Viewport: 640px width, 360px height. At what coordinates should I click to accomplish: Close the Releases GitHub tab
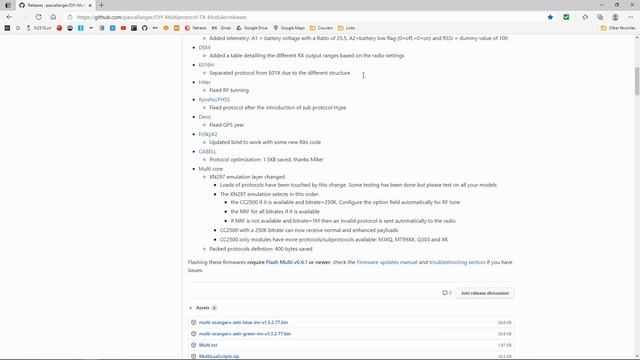click(90, 5)
